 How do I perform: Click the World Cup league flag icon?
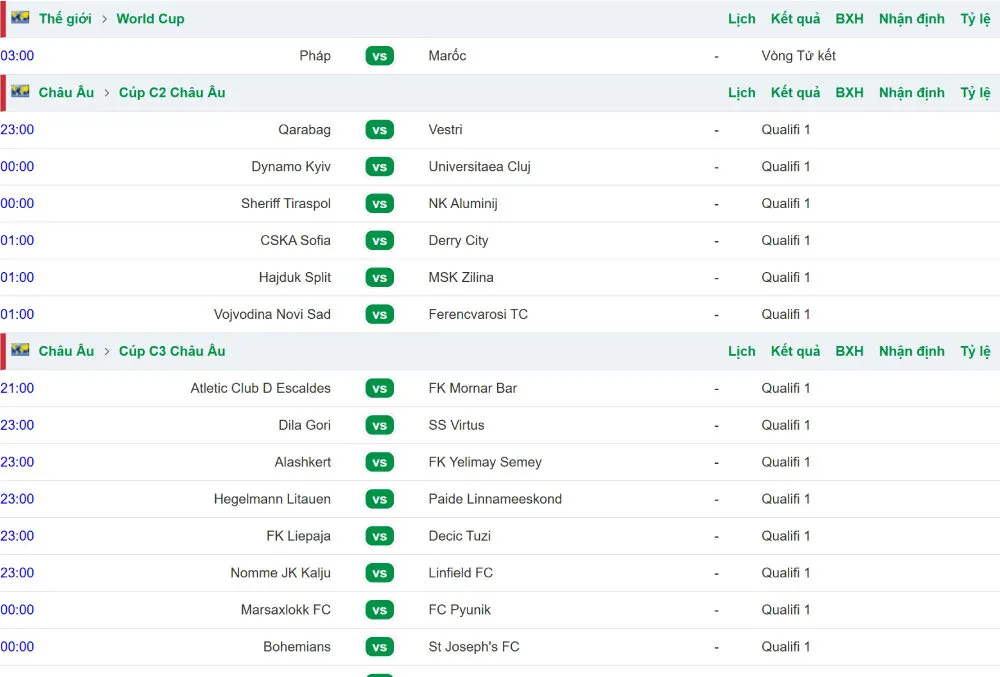coord(20,17)
